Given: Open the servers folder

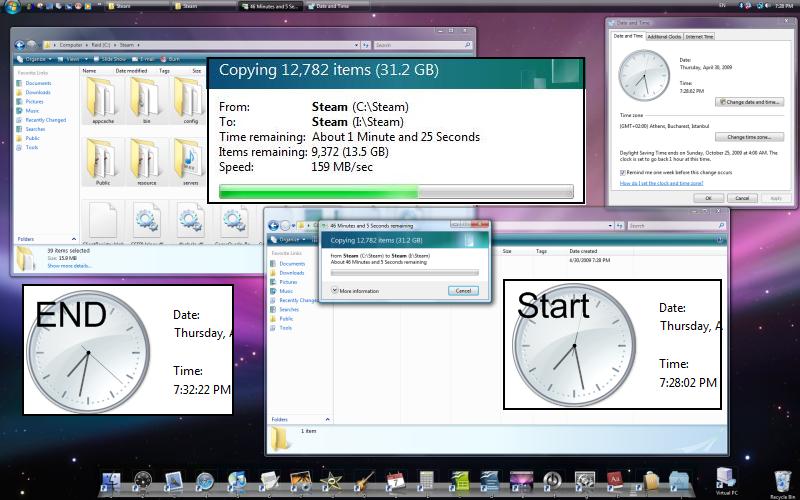Looking at the screenshot, I should click(x=190, y=162).
